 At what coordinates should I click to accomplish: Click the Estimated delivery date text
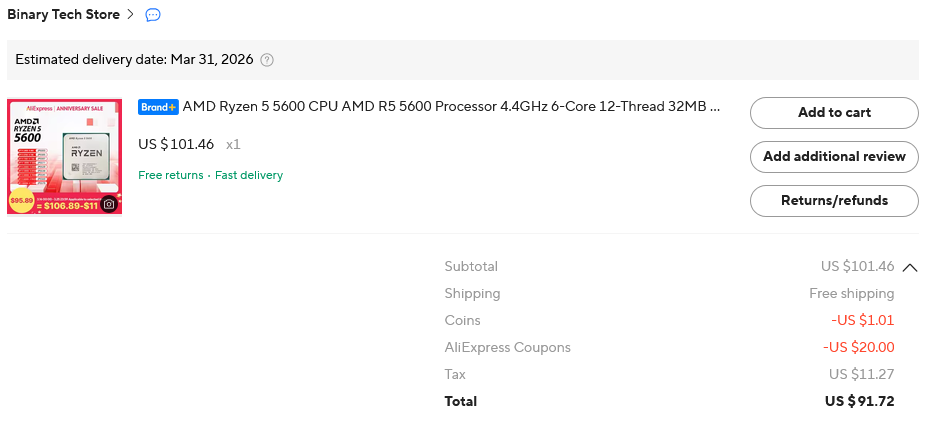(134, 60)
